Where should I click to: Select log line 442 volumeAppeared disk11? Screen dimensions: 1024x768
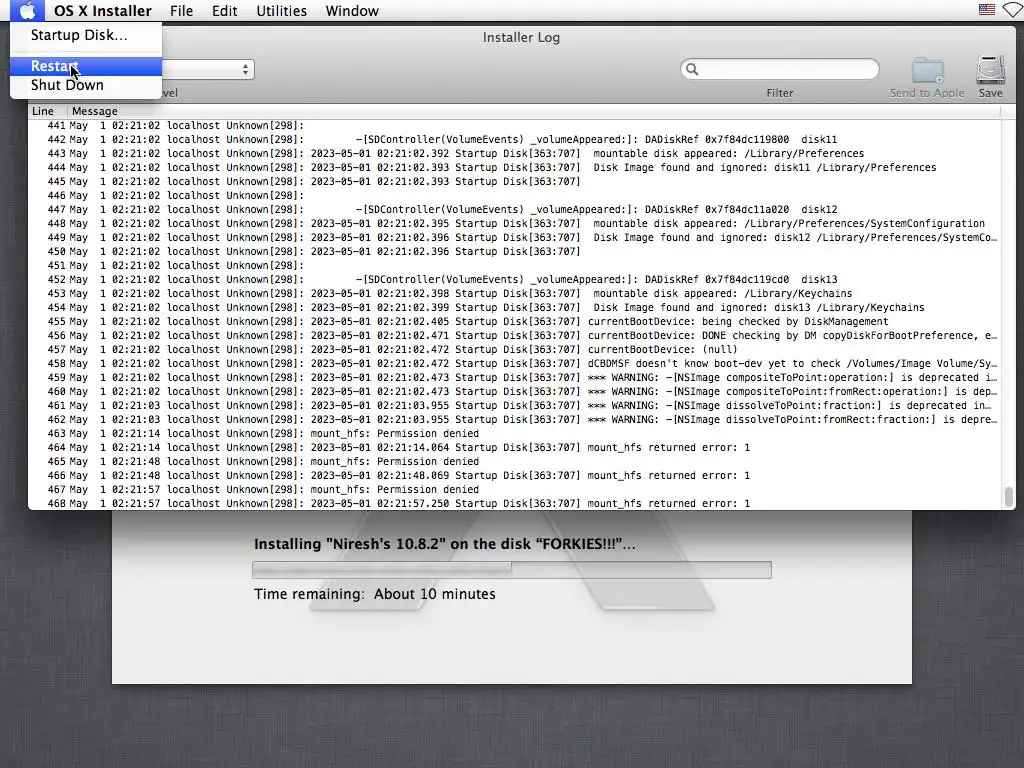coord(514,139)
